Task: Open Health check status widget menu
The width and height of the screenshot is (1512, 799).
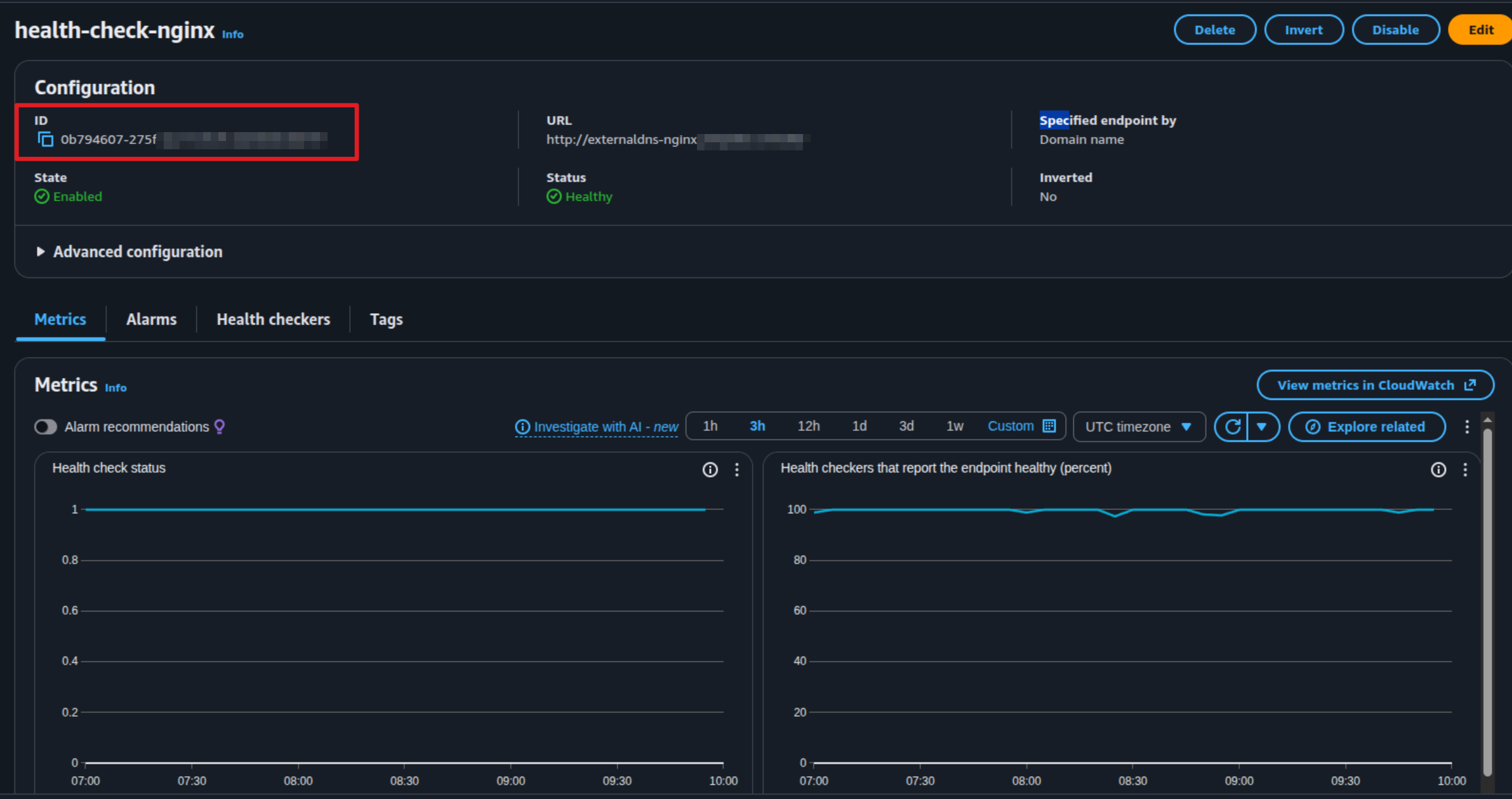Action: (x=736, y=469)
